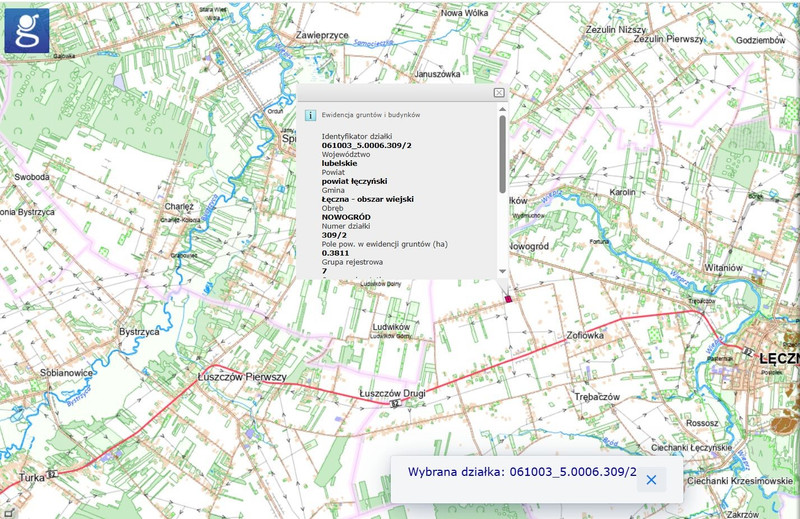Screen dimensions: 800x519
Task: Click the Wybrana działka notification text
Action: pyautogui.click(x=521, y=471)
